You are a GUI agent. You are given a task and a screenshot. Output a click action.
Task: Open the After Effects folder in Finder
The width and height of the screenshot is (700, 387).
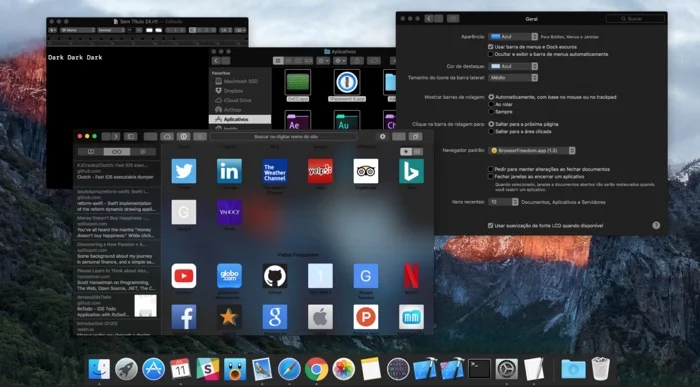tap(298, 121)
